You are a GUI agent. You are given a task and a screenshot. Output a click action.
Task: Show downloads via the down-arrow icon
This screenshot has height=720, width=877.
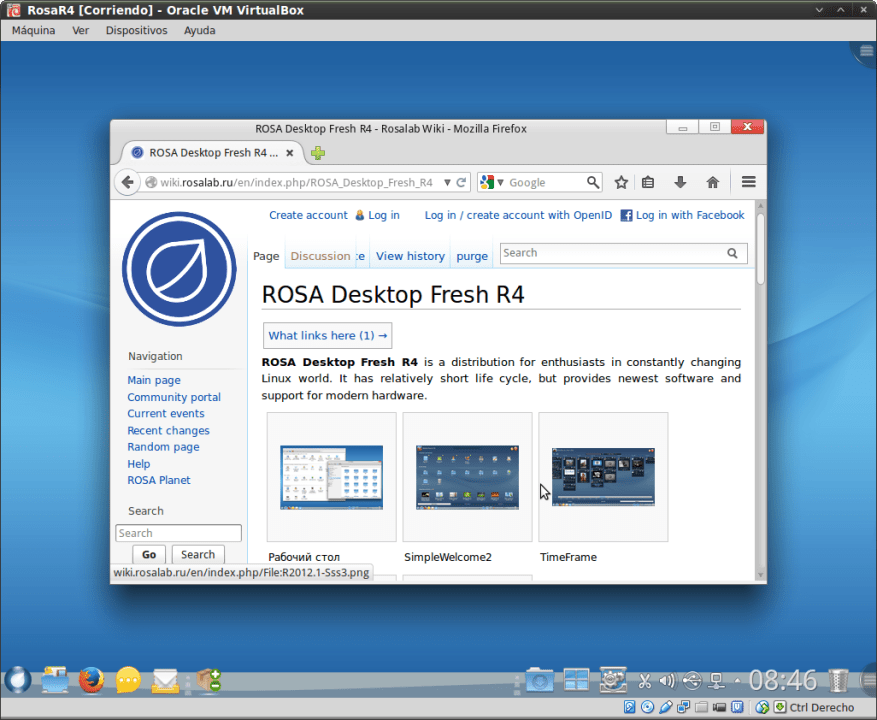[680, 182]
